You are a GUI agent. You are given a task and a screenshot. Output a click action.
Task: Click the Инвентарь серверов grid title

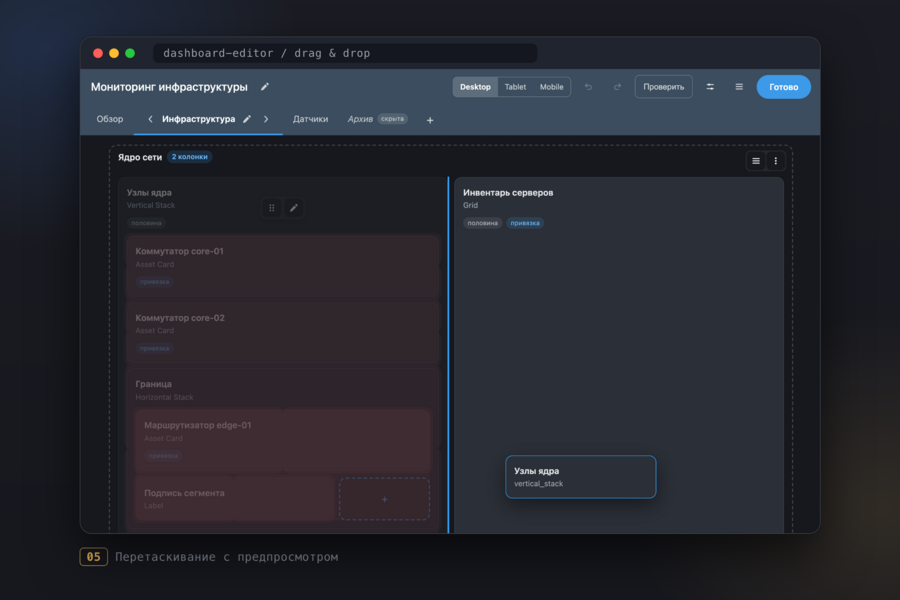(508, 192)
